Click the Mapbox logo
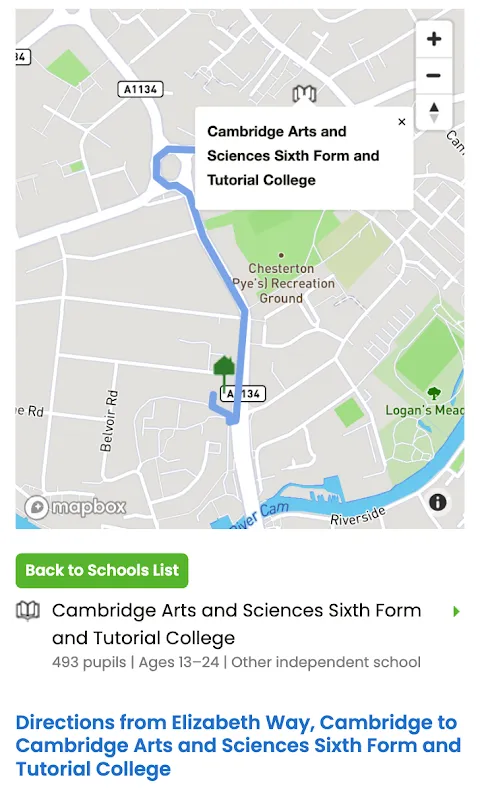 75,507
